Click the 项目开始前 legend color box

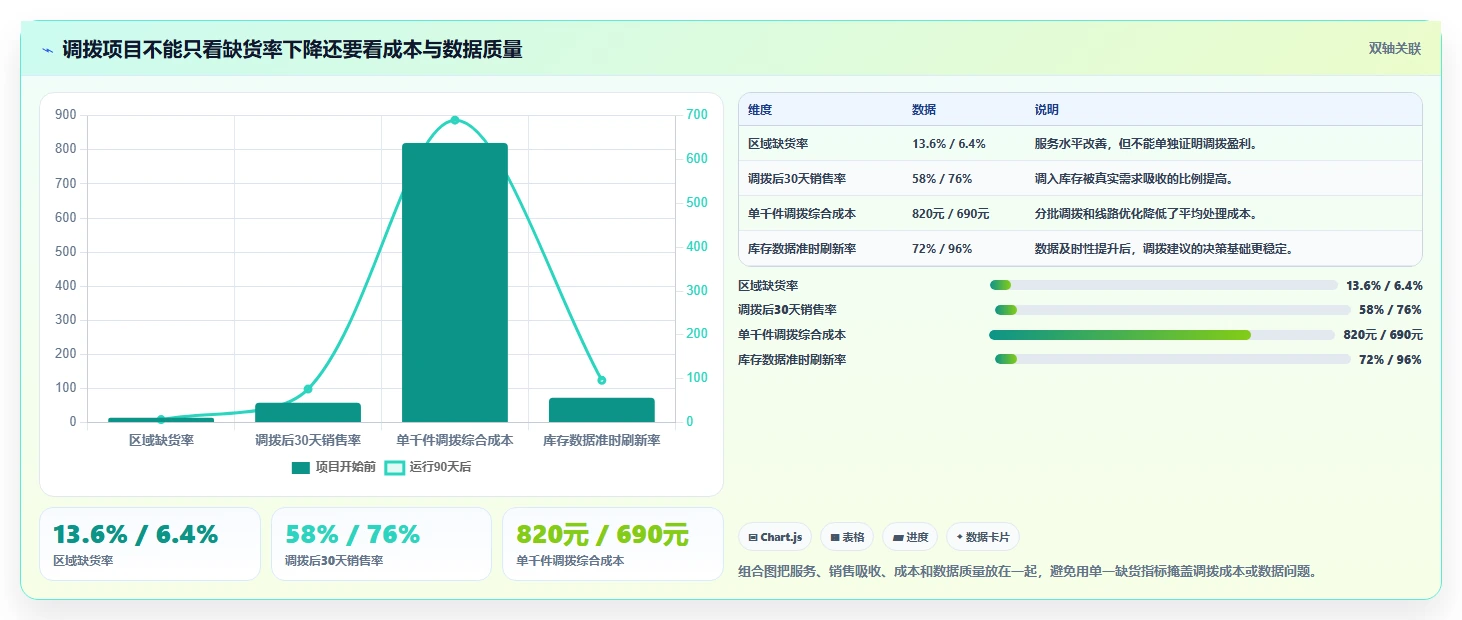[x=301, y=467]
